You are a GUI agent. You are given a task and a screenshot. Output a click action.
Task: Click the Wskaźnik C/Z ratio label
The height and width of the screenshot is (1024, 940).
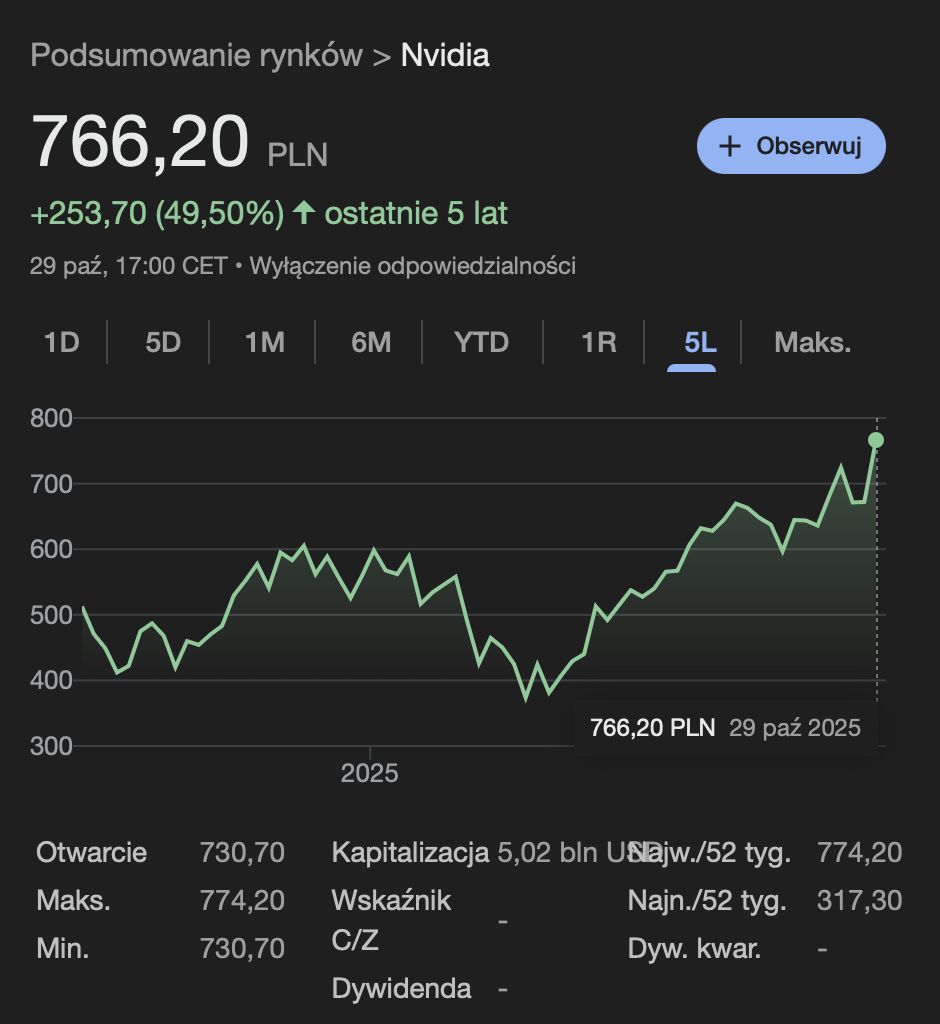pos(391,920)
